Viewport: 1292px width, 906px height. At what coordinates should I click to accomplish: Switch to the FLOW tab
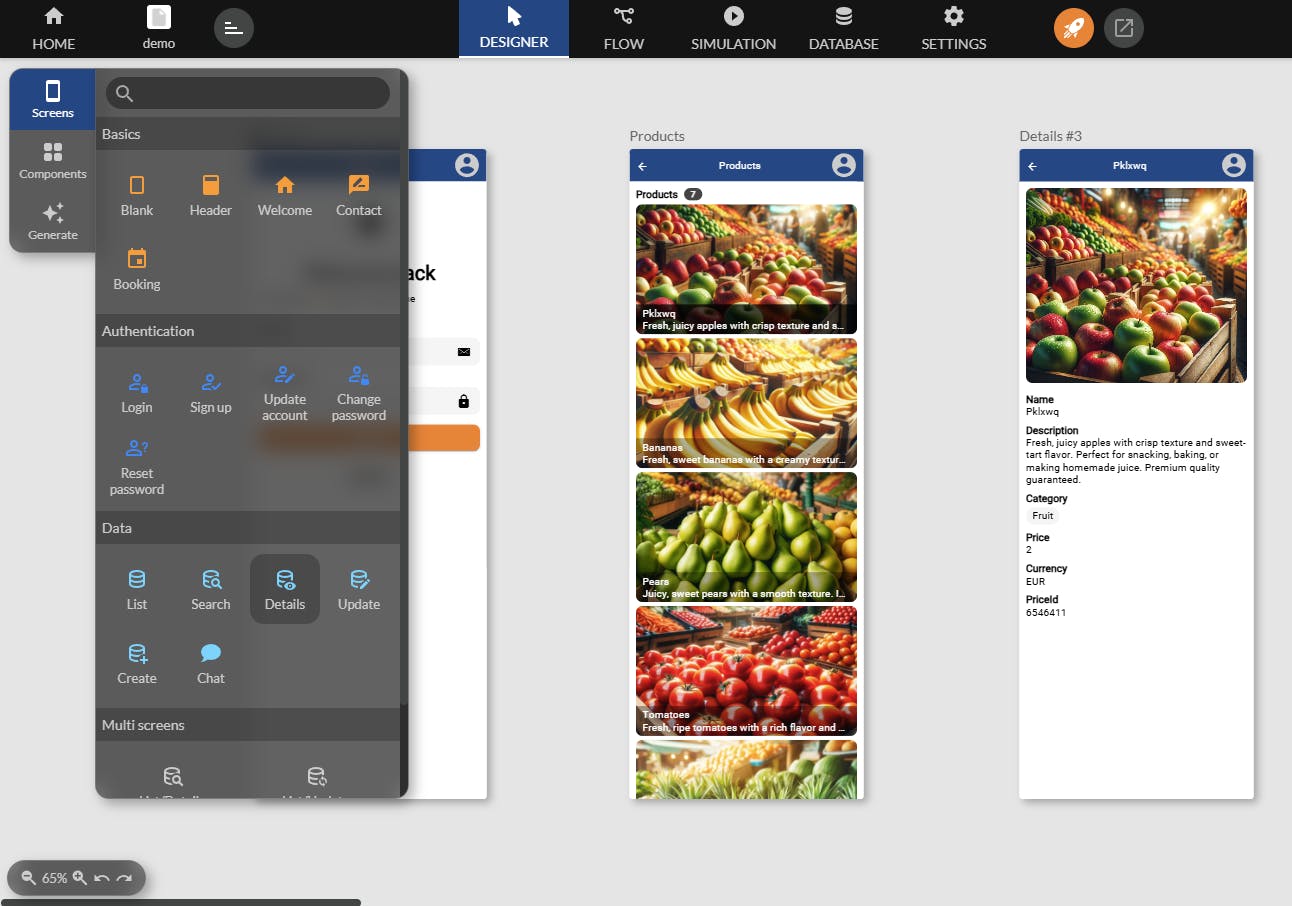(624, 29)
